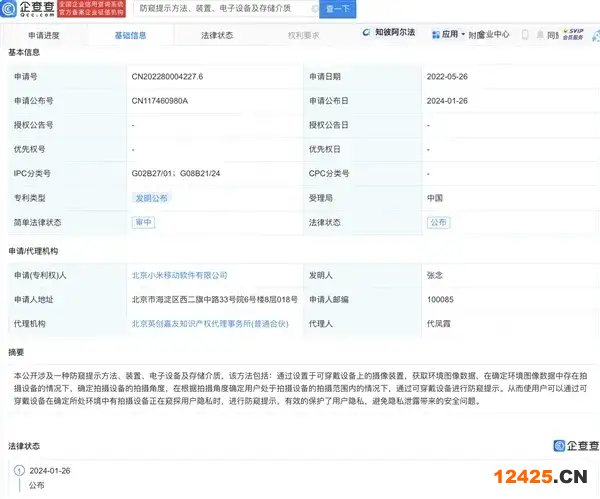Open the mobile phone icon in header

tap(525, 35)
